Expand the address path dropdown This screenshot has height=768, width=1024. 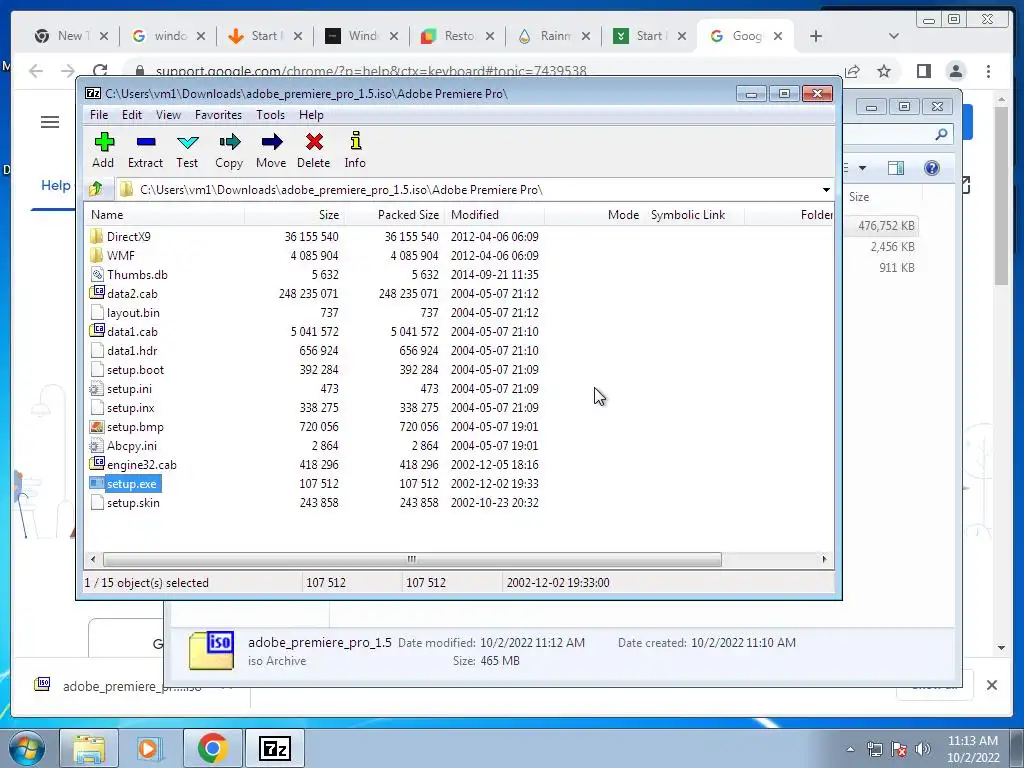click(x=826, y=189)
